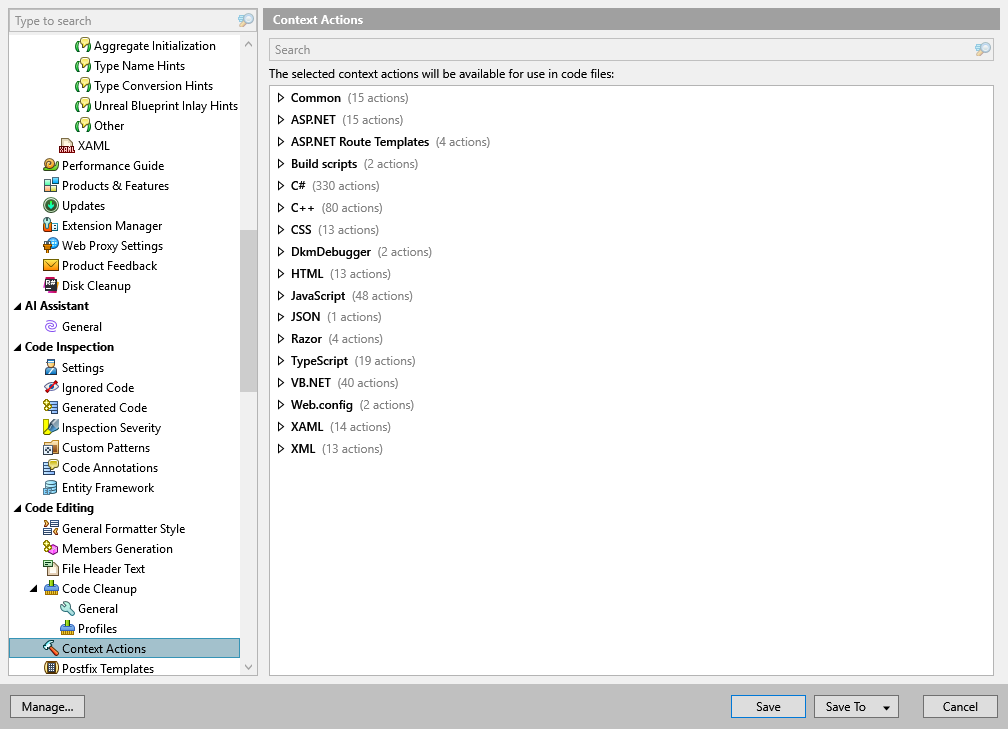Click the Aggregate Initialization hint icon
The image size is (1008, 729).
coord(82,46)
